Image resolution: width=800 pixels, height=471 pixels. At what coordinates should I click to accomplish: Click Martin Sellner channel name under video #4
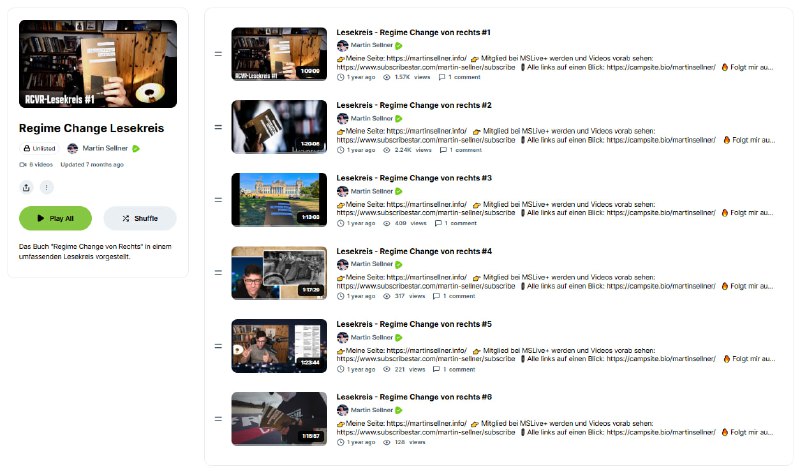tap(371, 264)
